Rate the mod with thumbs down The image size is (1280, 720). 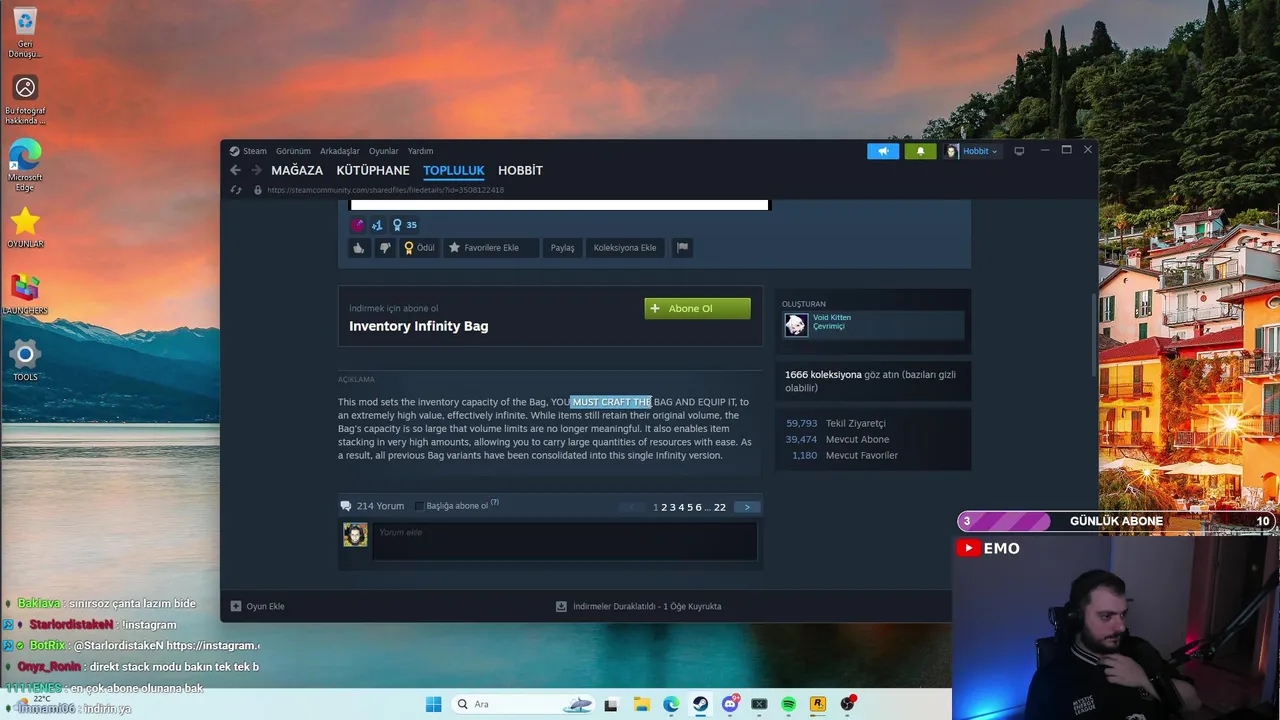tap(385, 248)
